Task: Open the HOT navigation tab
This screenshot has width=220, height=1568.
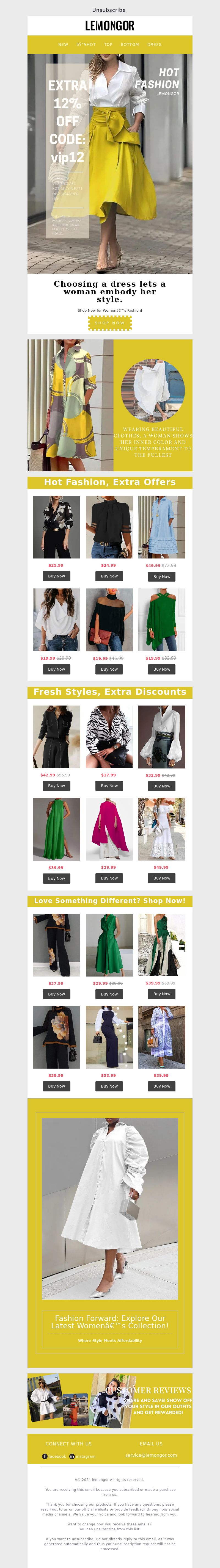Action: tap(86, 45)
